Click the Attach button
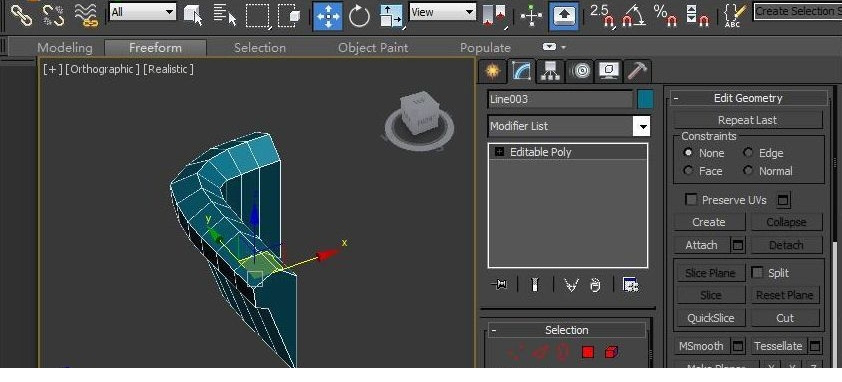The width and height of the screenshot is (842, 382). coord(701,245)
